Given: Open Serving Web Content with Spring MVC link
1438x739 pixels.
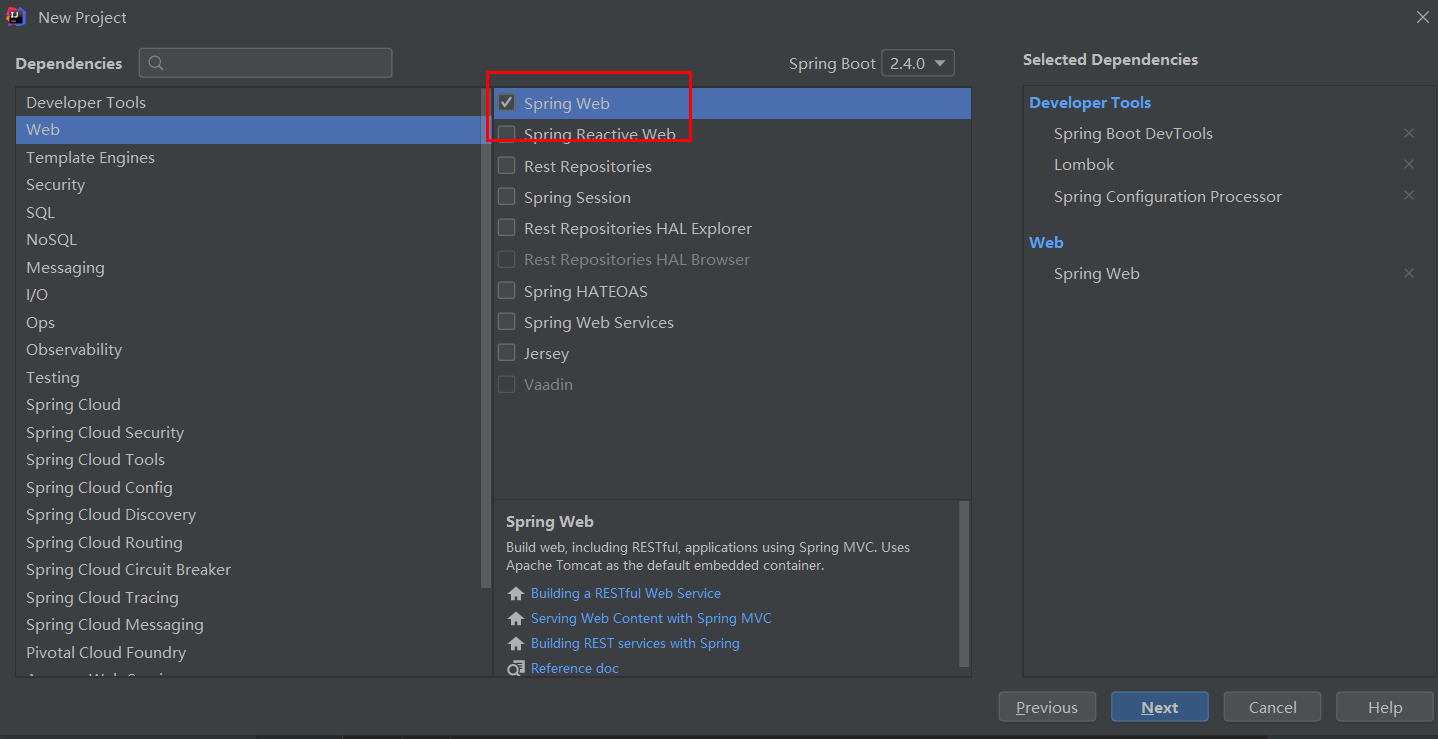Looking at the screenshot, I should pos(651,618).
